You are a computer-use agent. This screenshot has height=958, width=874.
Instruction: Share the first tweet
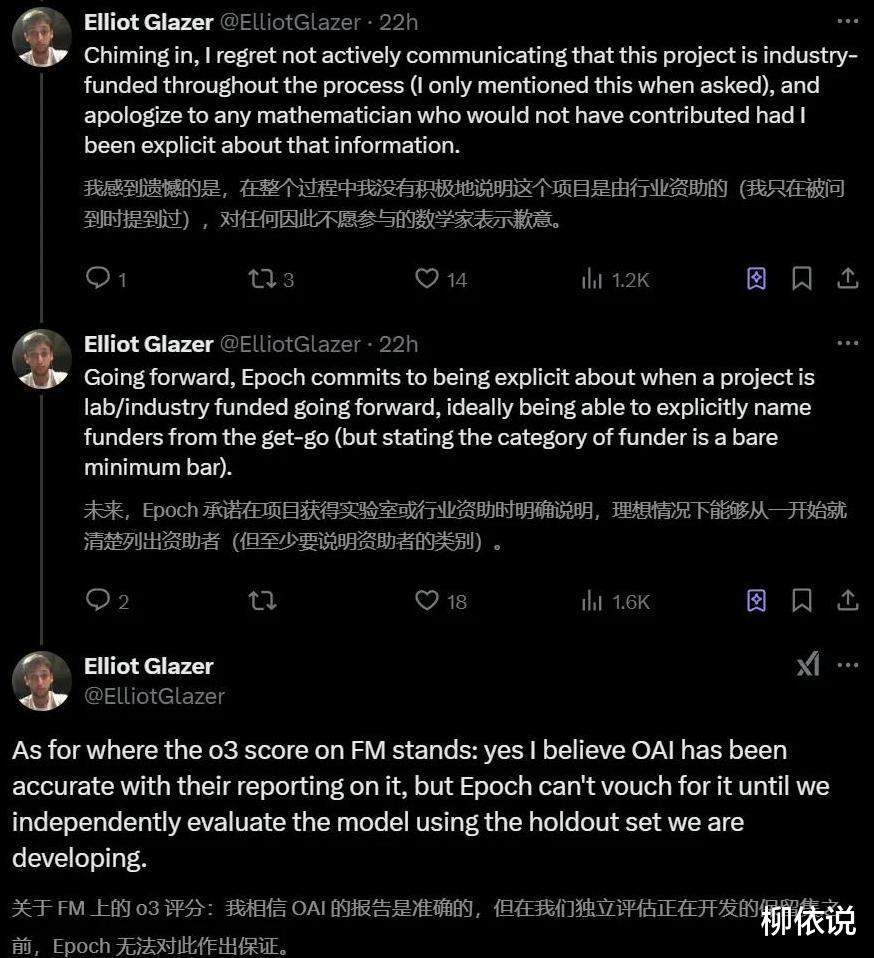848,278
